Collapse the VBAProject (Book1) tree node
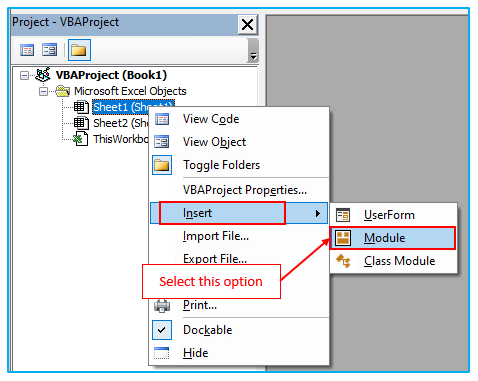 (x=24, y=75)
